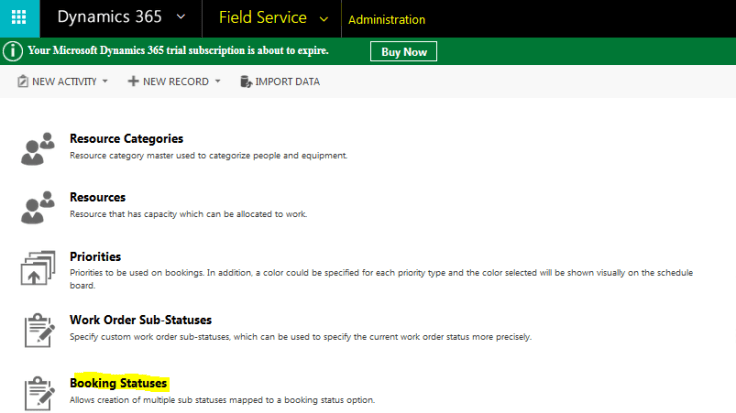Screen dimensions: 736x413
Task: Open the New Activity dropdown arrow
Action: (105, 82)
